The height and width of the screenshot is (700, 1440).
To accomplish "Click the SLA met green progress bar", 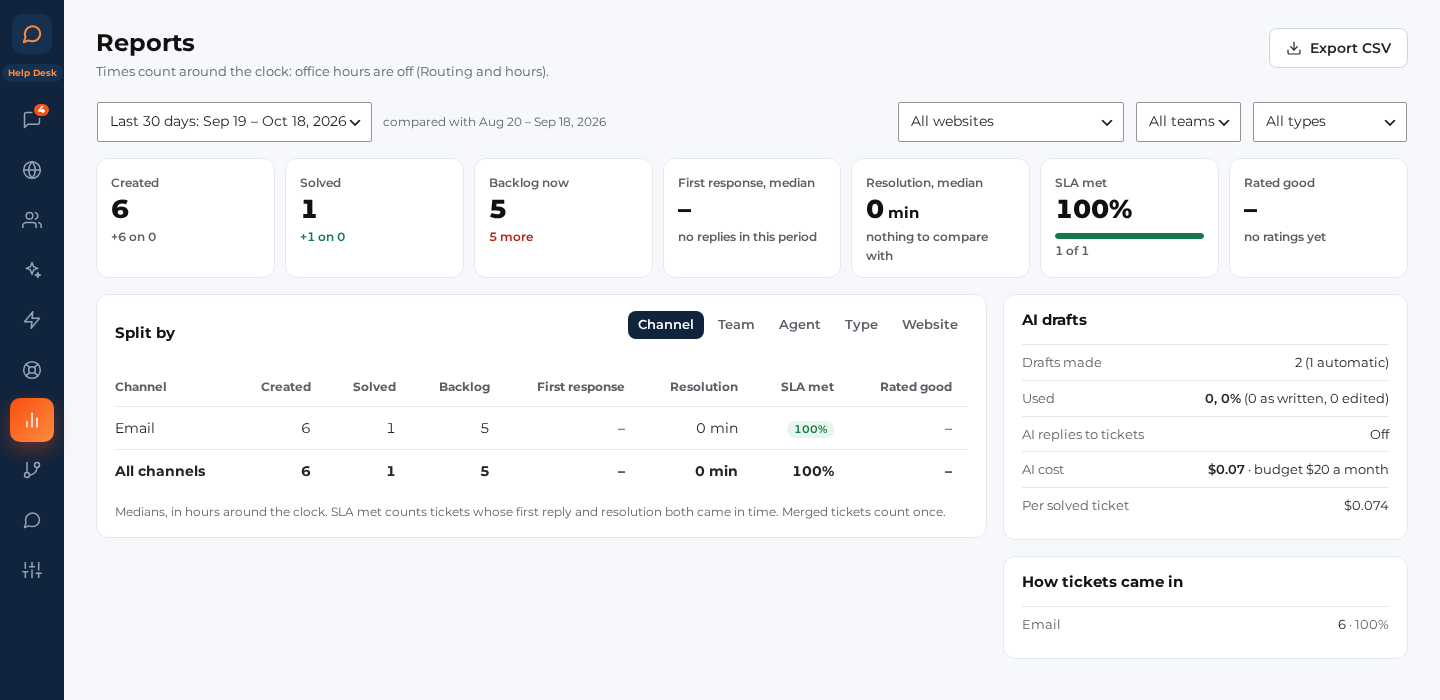I will click(1129, 236).
